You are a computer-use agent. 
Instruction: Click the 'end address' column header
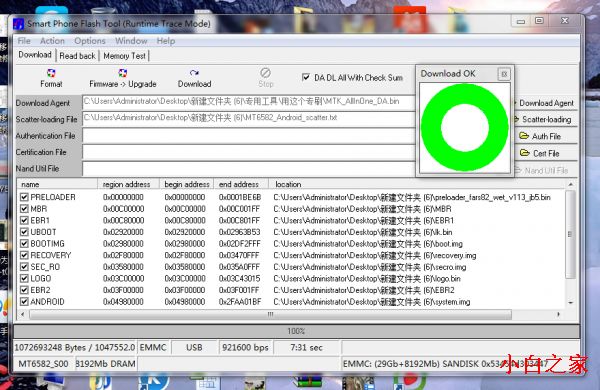(241, 184)
